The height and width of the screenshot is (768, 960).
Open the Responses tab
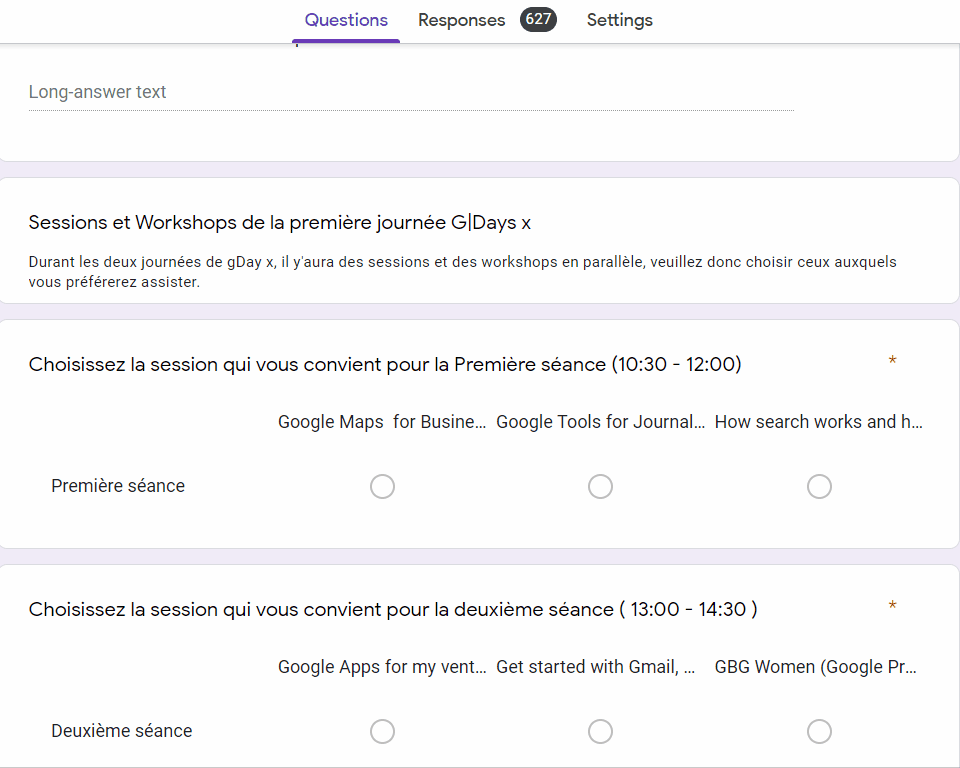coord(461,20)
